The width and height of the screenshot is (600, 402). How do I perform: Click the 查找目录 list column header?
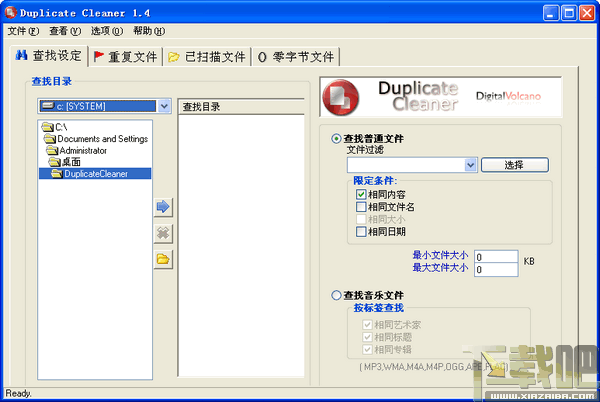[241, 107]
